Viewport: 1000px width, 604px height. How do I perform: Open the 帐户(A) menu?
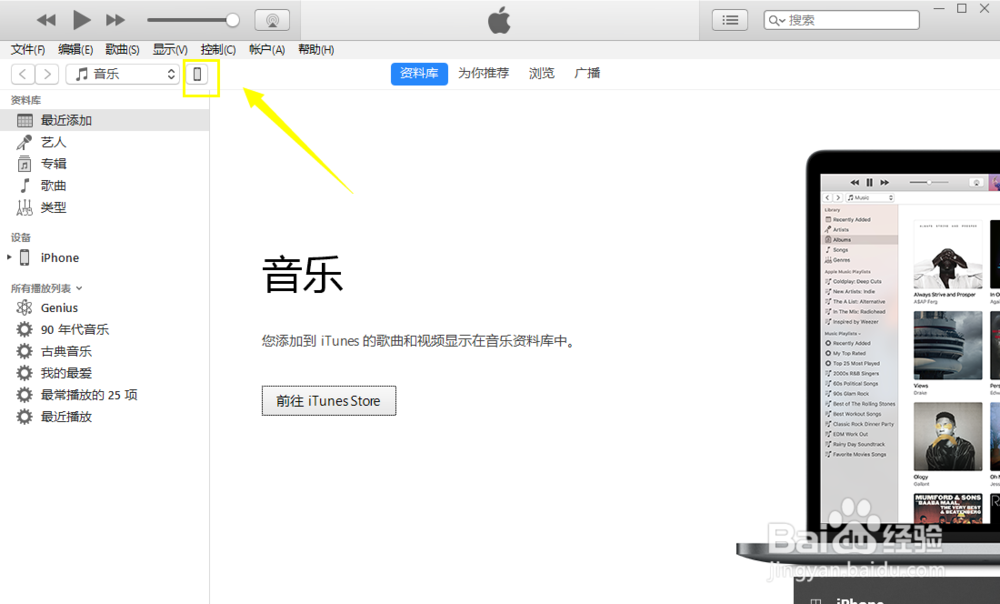267,50
